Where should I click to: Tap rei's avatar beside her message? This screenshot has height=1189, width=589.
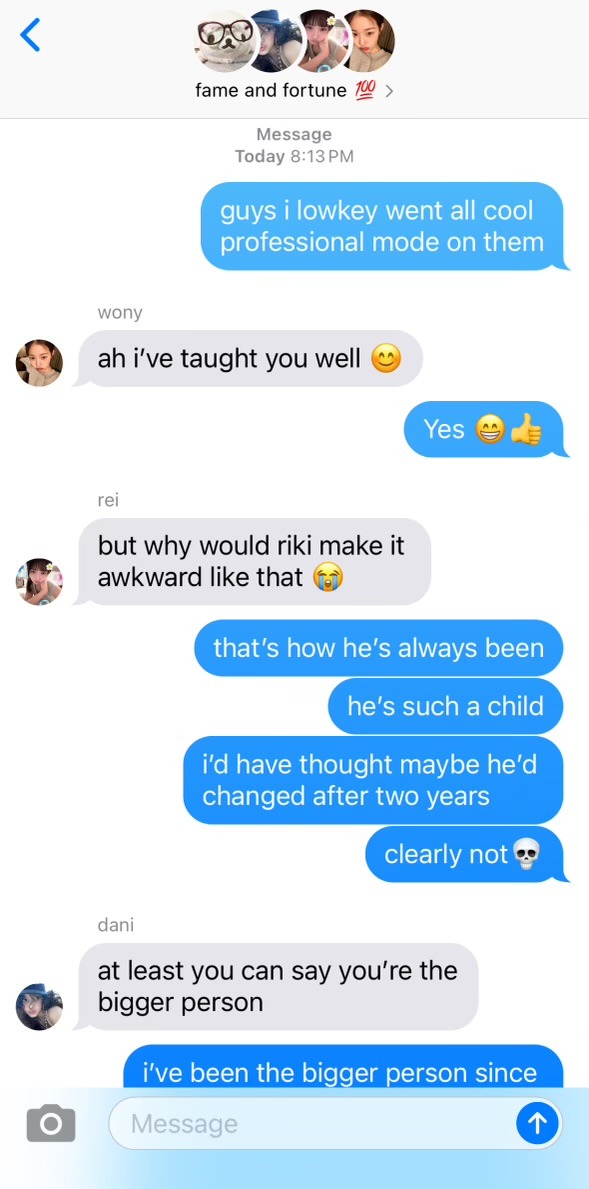(x=39, y=582)
